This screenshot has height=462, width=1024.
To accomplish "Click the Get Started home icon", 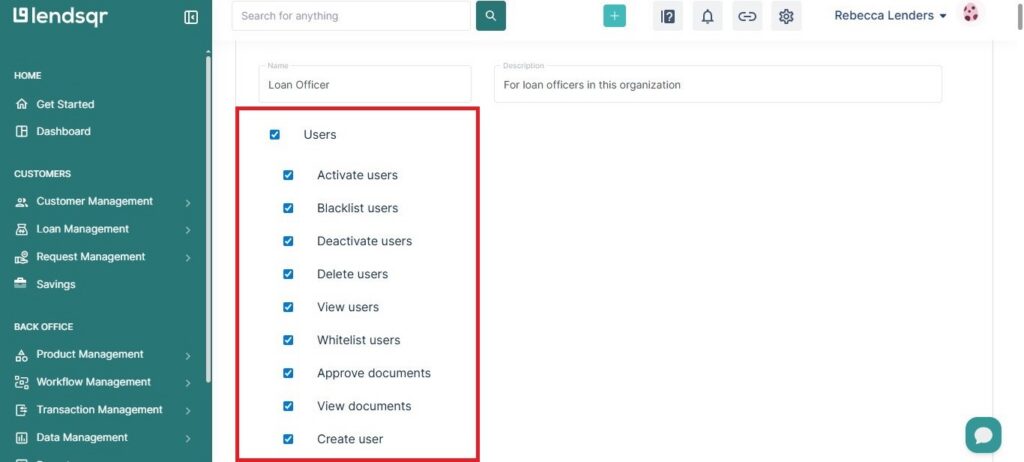I will point(22,104).
